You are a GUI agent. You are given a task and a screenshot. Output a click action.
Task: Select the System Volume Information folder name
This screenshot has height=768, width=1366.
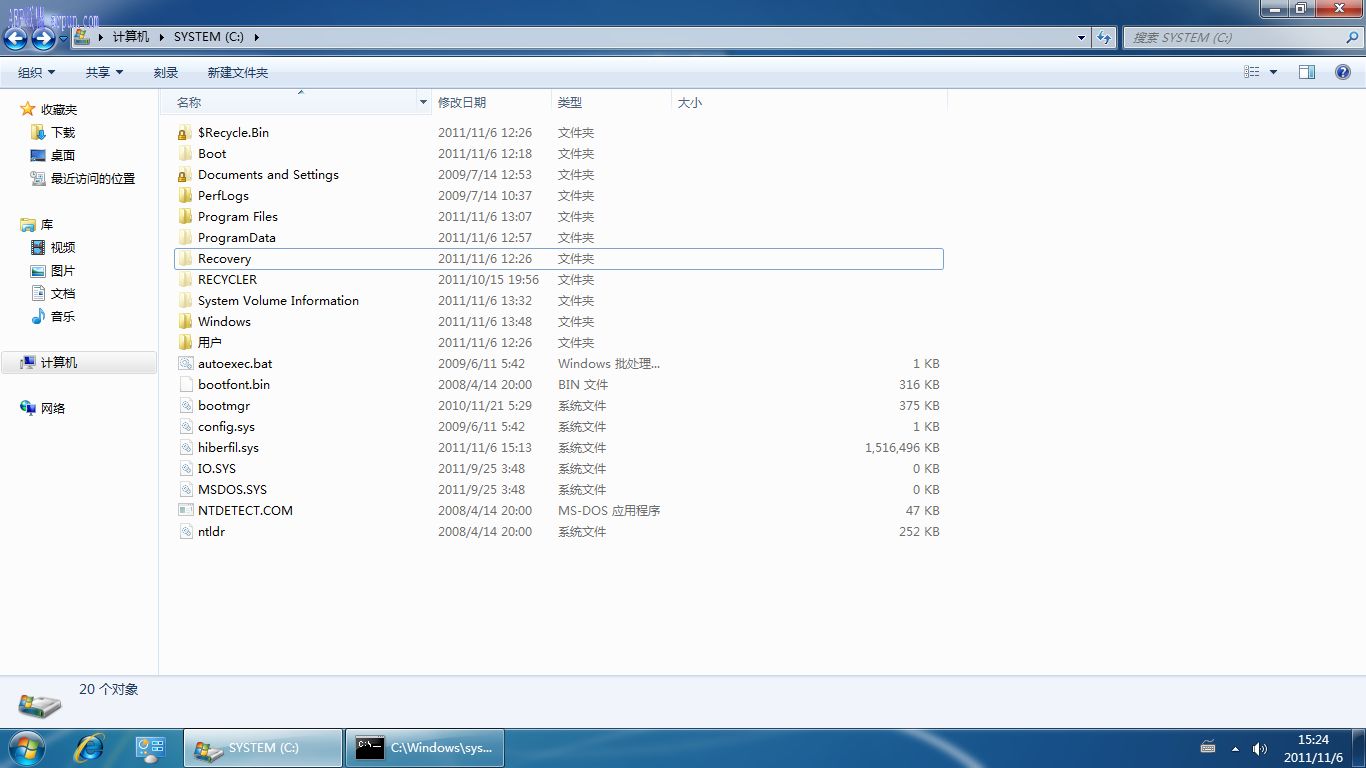click(278, 301)
